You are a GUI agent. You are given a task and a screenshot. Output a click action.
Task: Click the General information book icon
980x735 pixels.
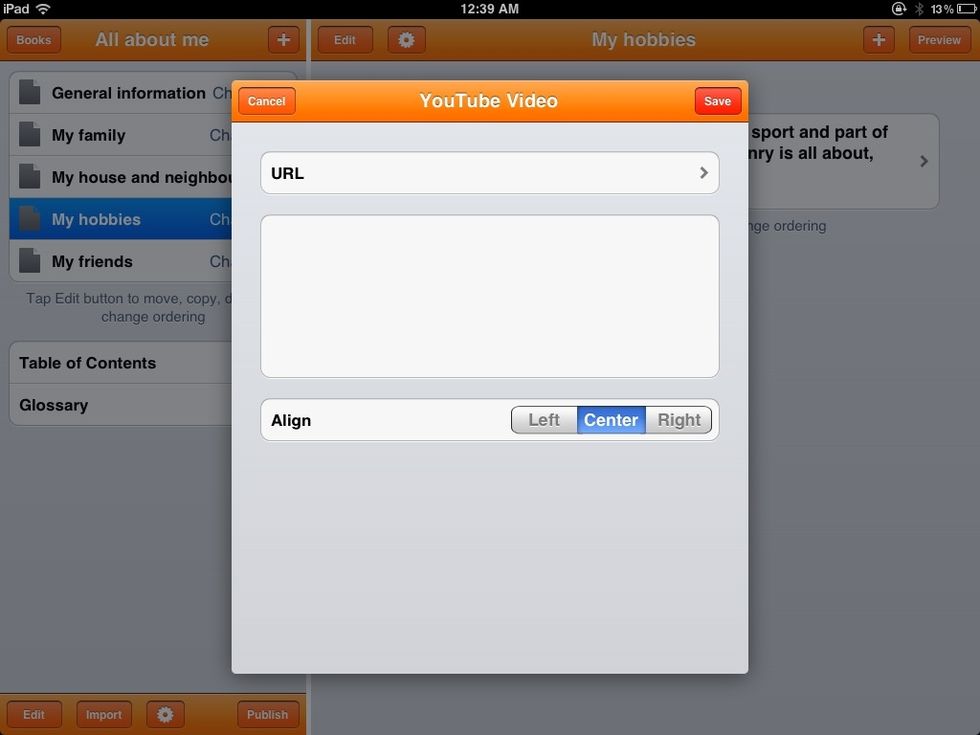click(x=29, y=92)
